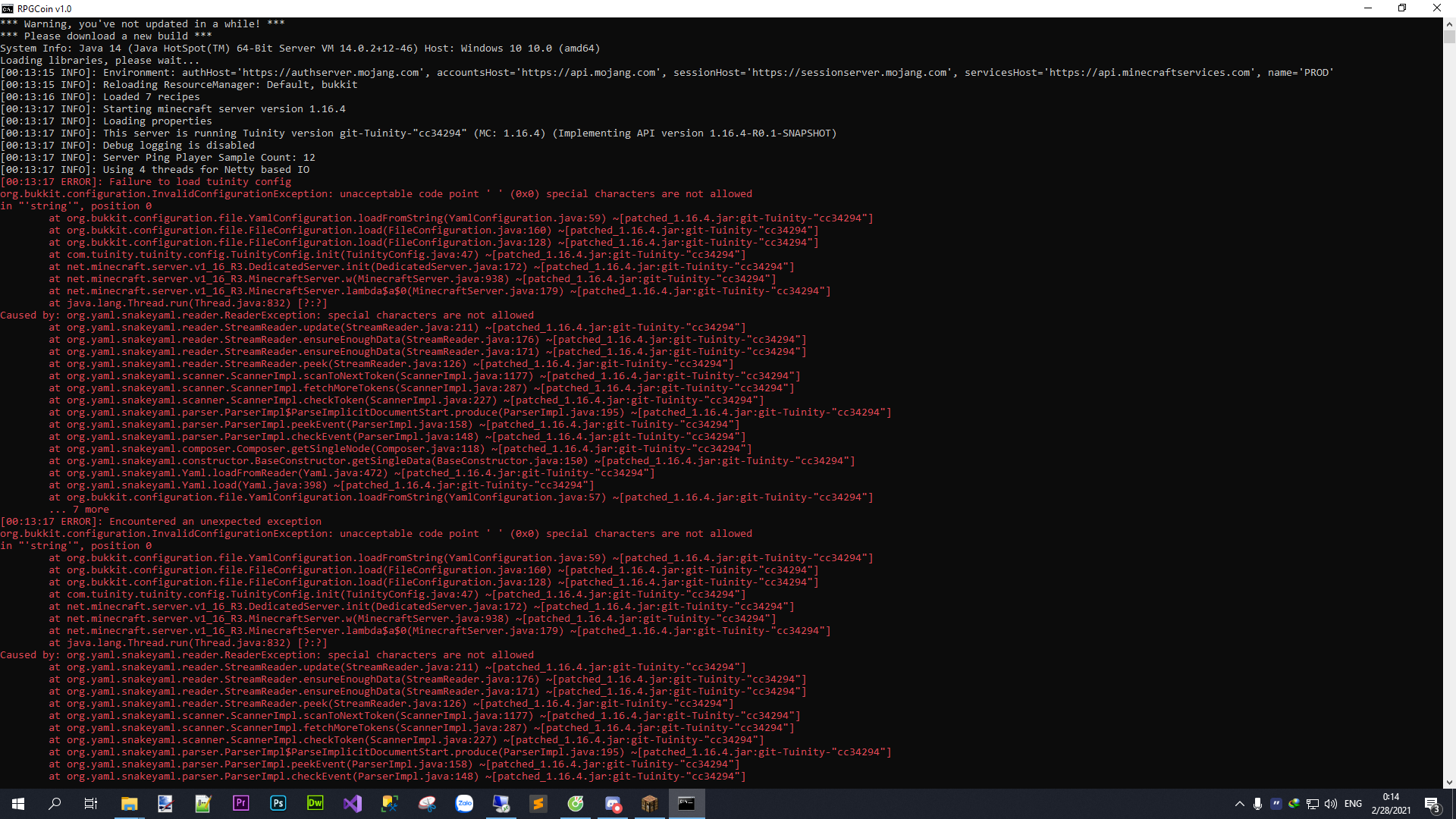Open Visual Studio from taskbar
Image resolution: width=1456 pixels, height=819 pixels.
[352, 804]
